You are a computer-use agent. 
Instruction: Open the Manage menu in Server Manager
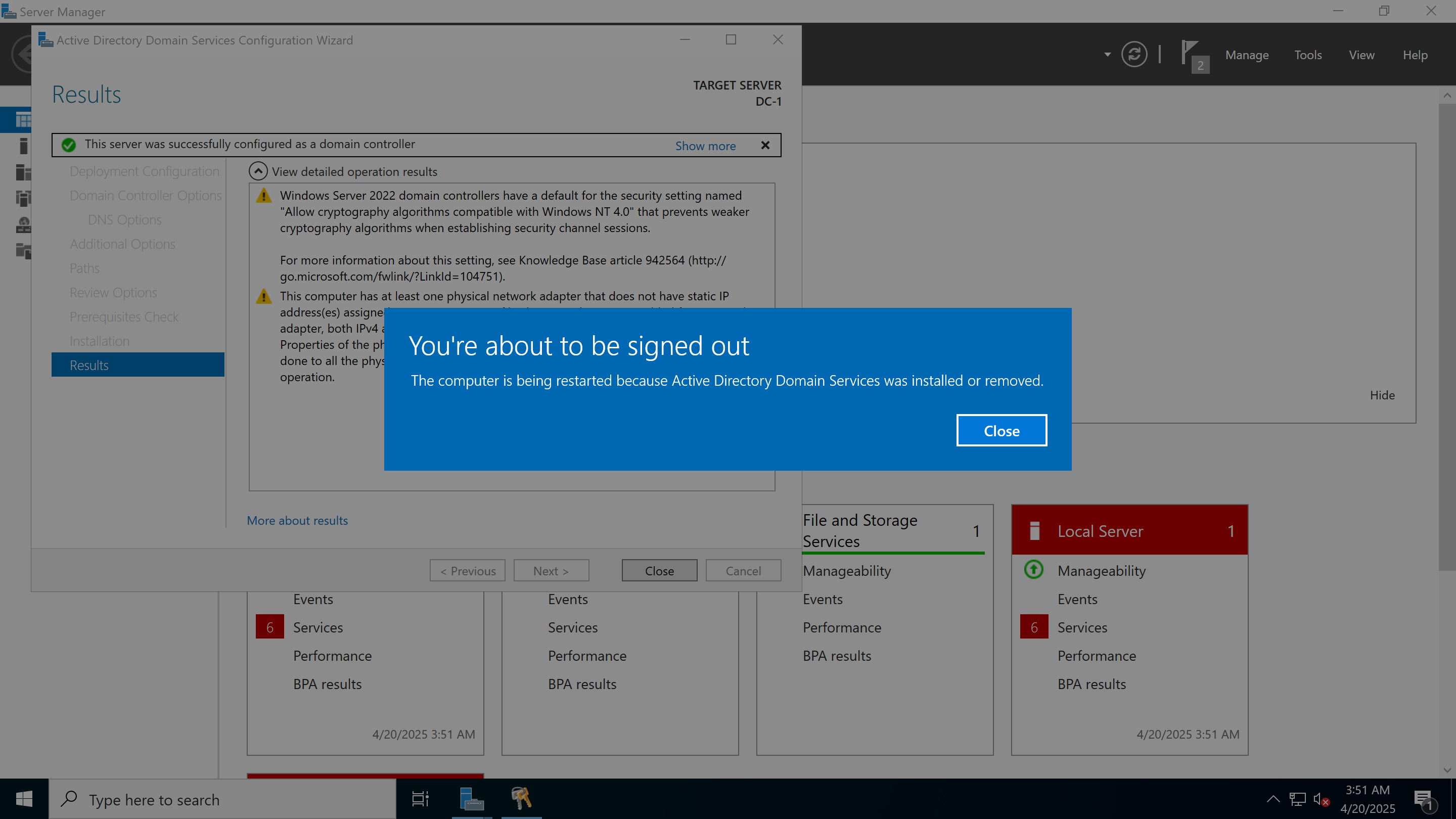tap(1247, 55)
